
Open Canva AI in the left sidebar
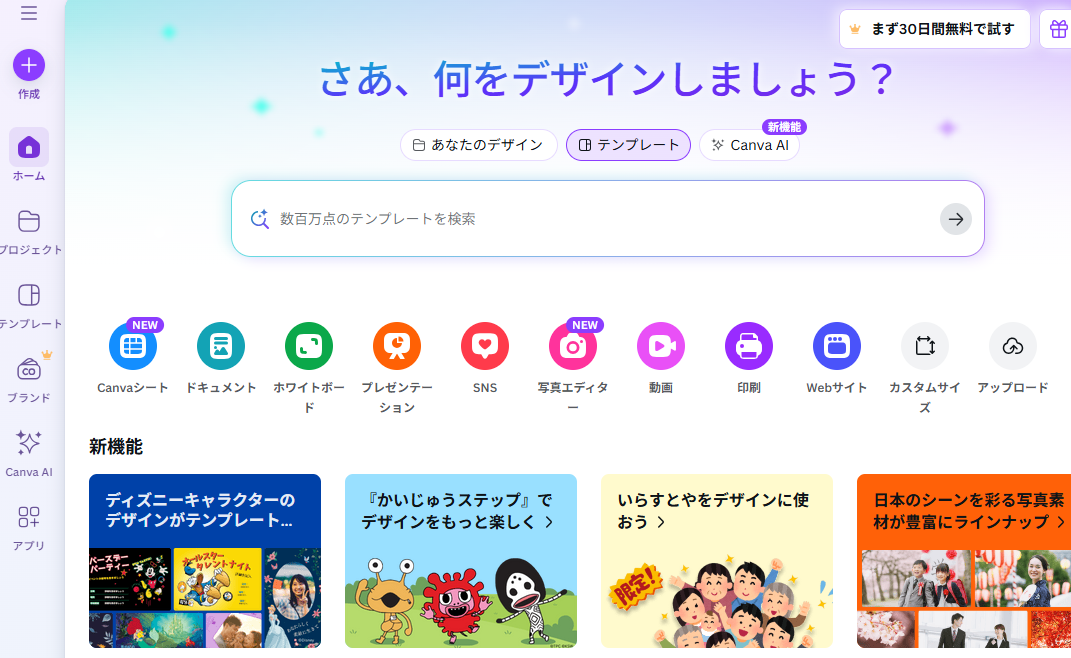[x=29, y=453]
